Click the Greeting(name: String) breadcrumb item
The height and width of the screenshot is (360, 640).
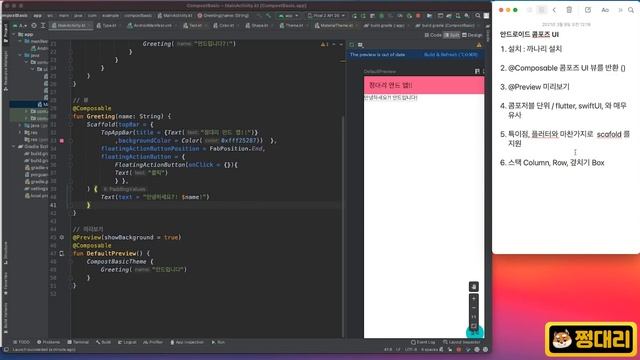[x=223, y=16]
